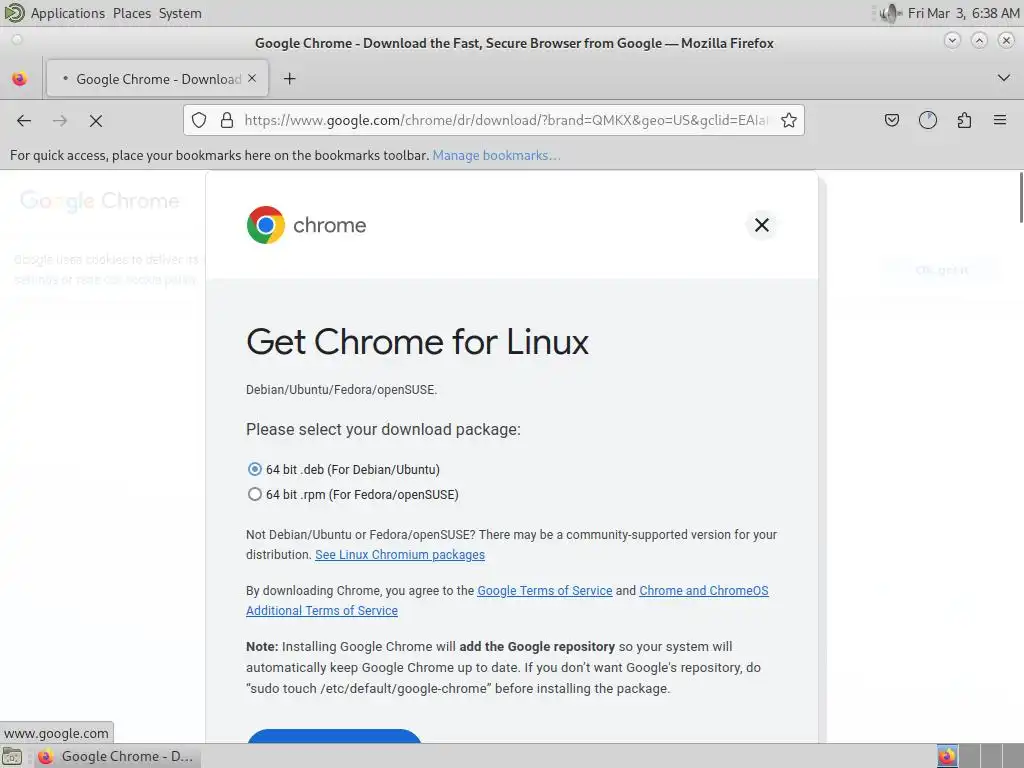Open Manage bookmarks link

pyautogui.click(x=496, y=155)
